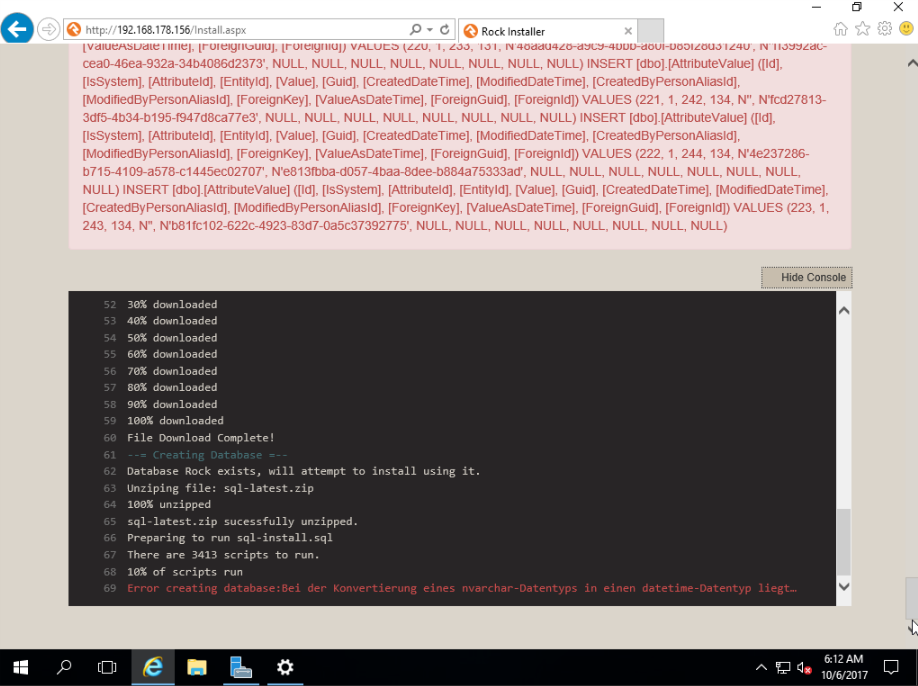Click the address bar URL field
The image size is (918, 686).
[240, 30]
